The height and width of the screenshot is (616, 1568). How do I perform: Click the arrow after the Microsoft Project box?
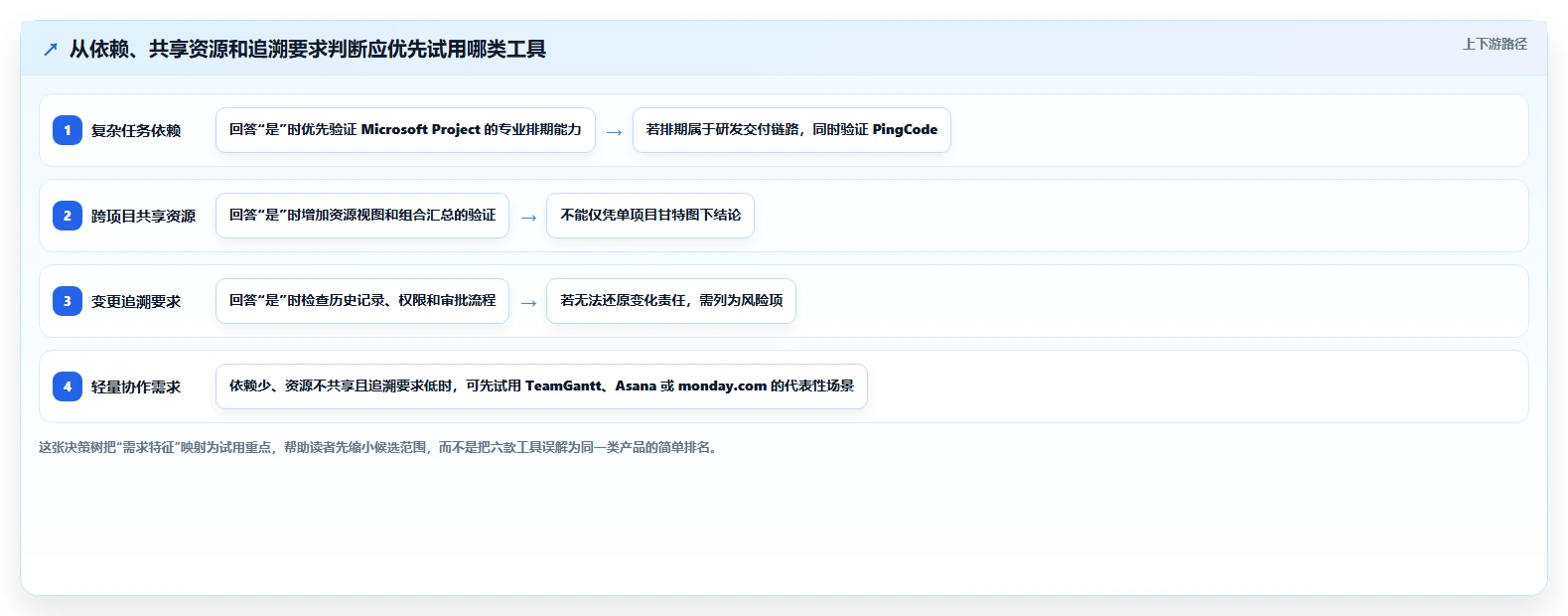point(614,132)
